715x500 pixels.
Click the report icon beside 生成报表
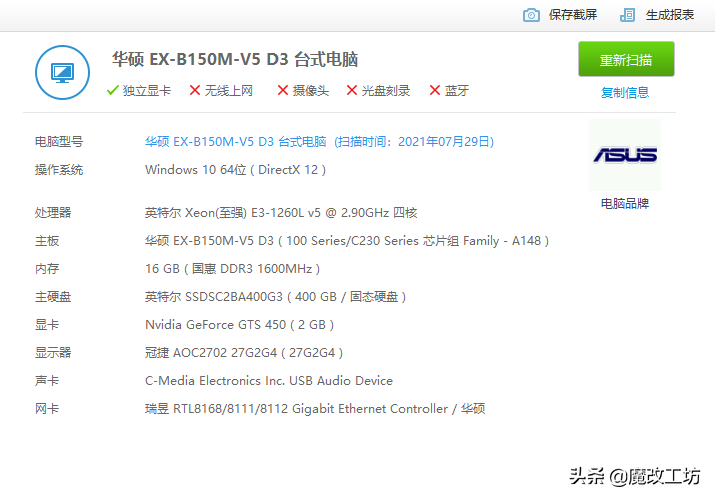click(x=627, y=15)
